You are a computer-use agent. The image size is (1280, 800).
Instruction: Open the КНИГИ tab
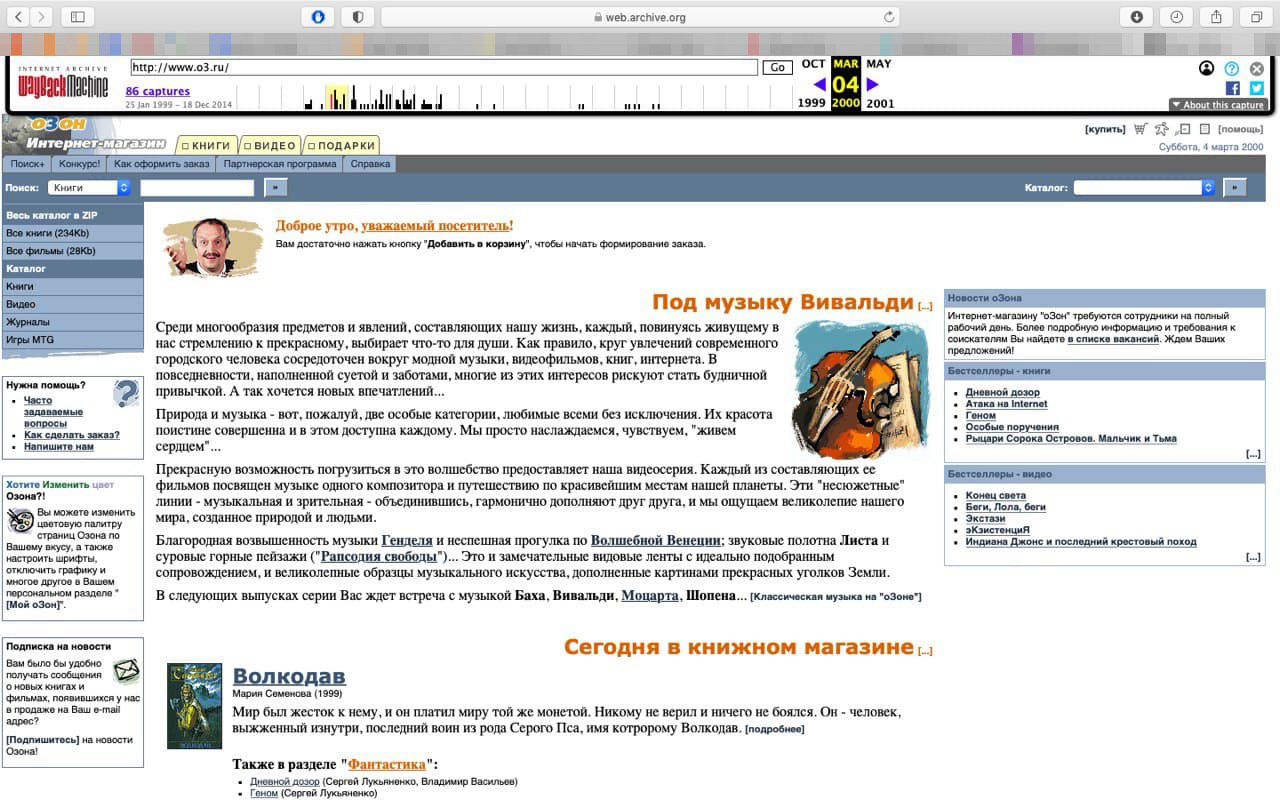[x=206, y=145]
